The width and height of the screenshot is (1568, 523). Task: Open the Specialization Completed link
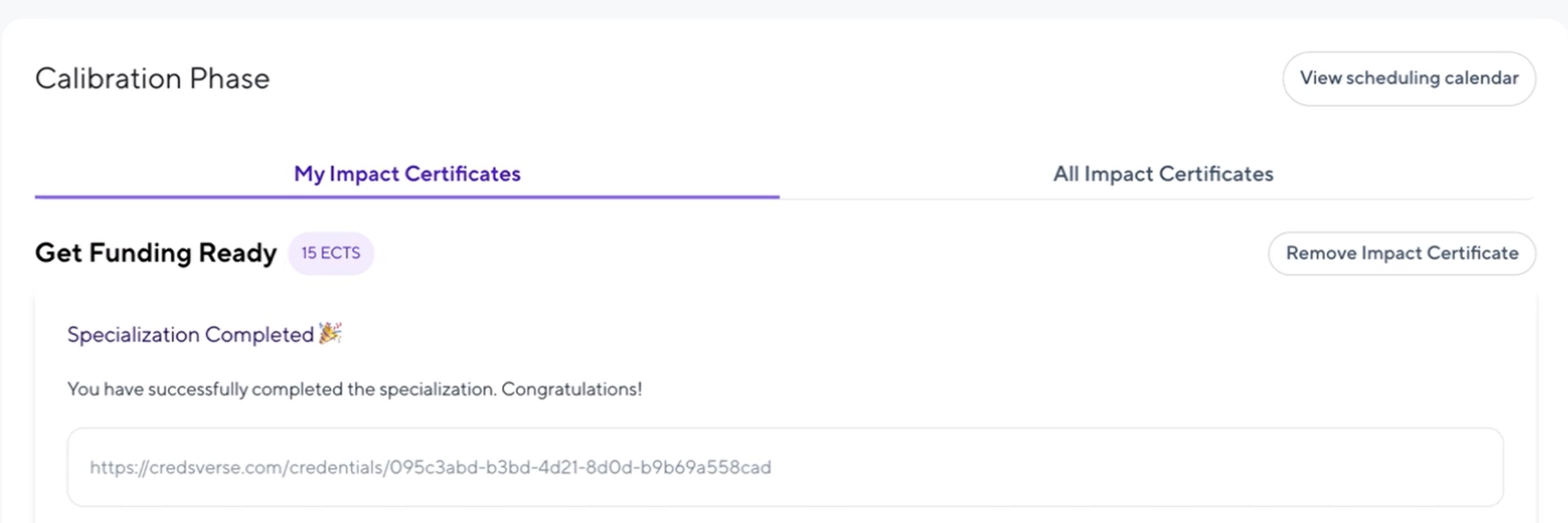(x=188, y=335)
